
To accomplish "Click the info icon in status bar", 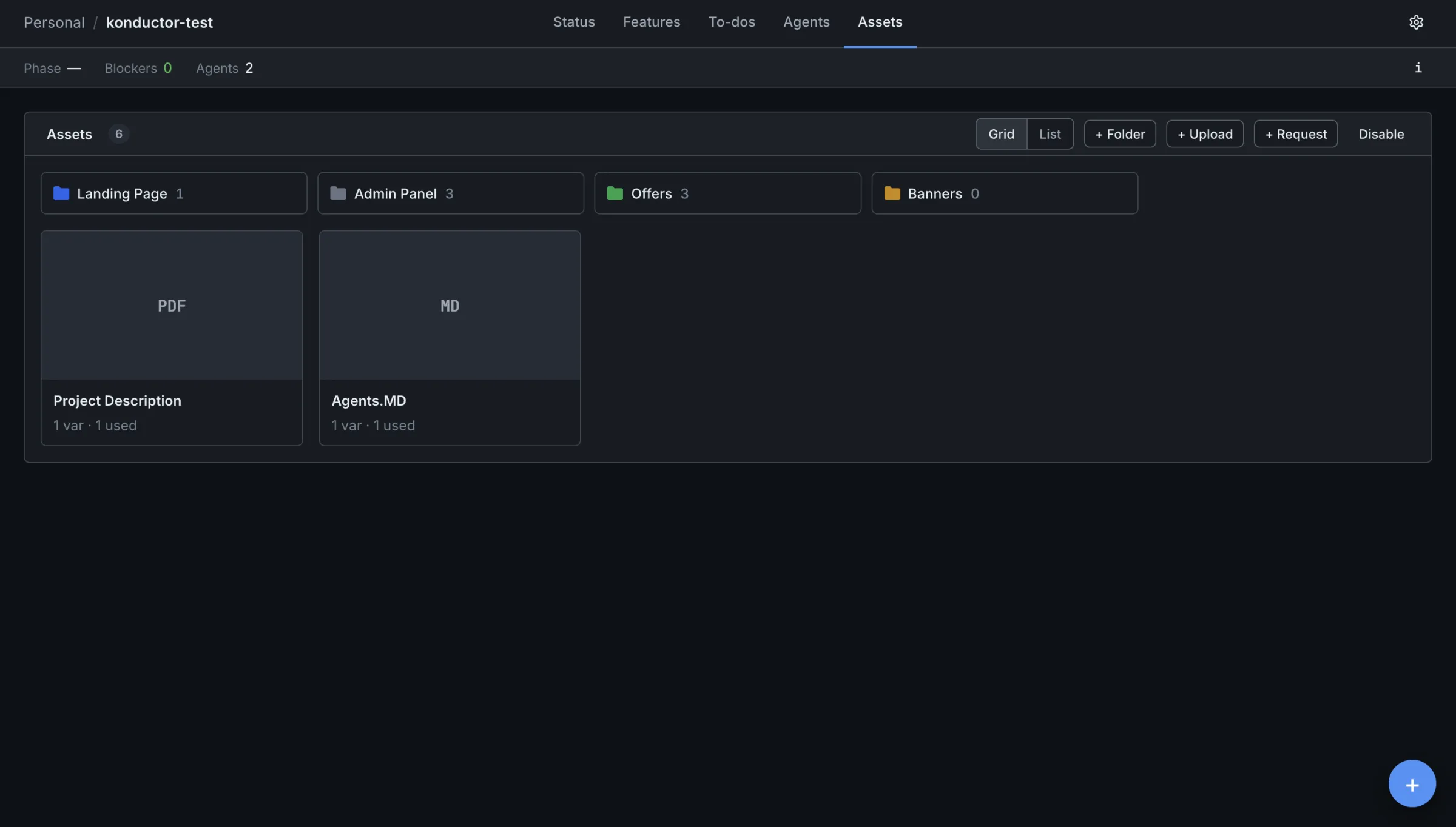I will [x=1418, y=67].
